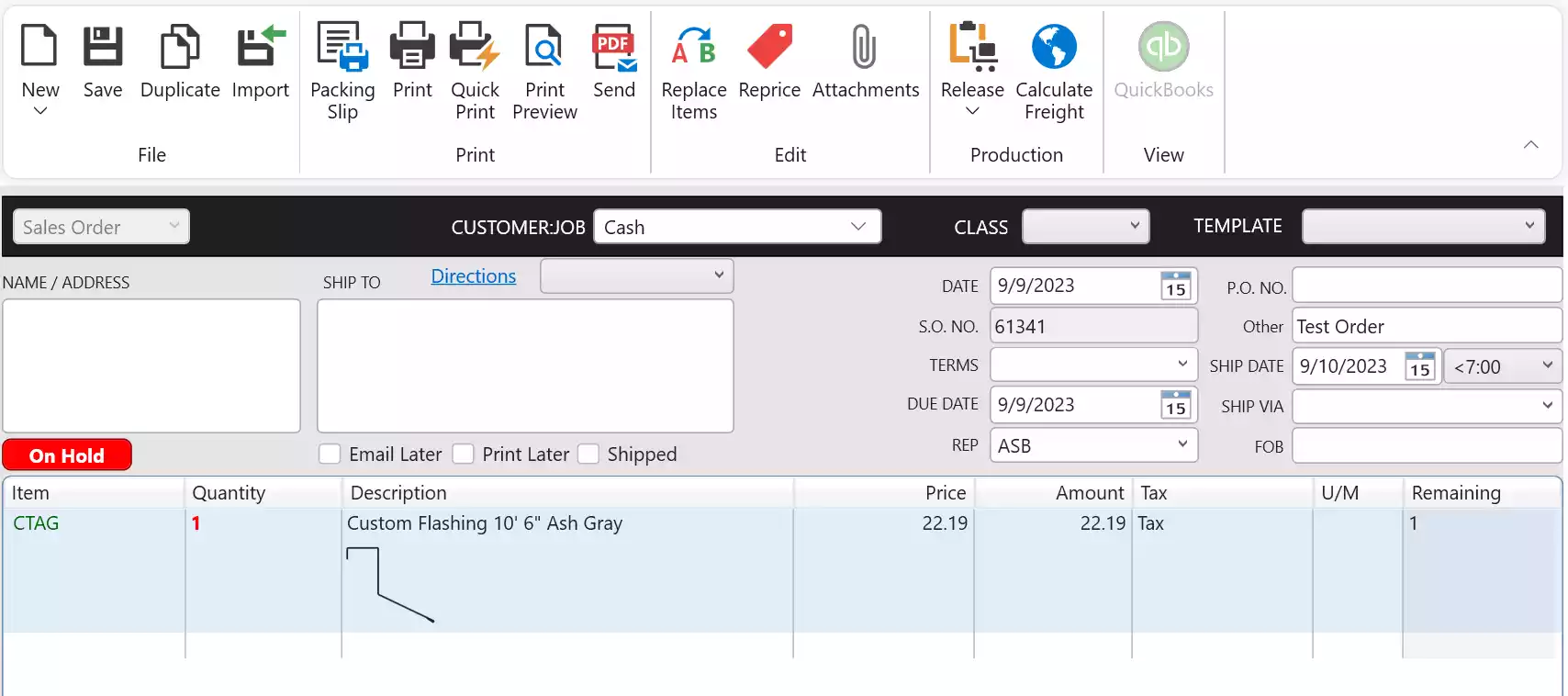
Task: Click the Quick Print icon
Action: tap(475, 48)
